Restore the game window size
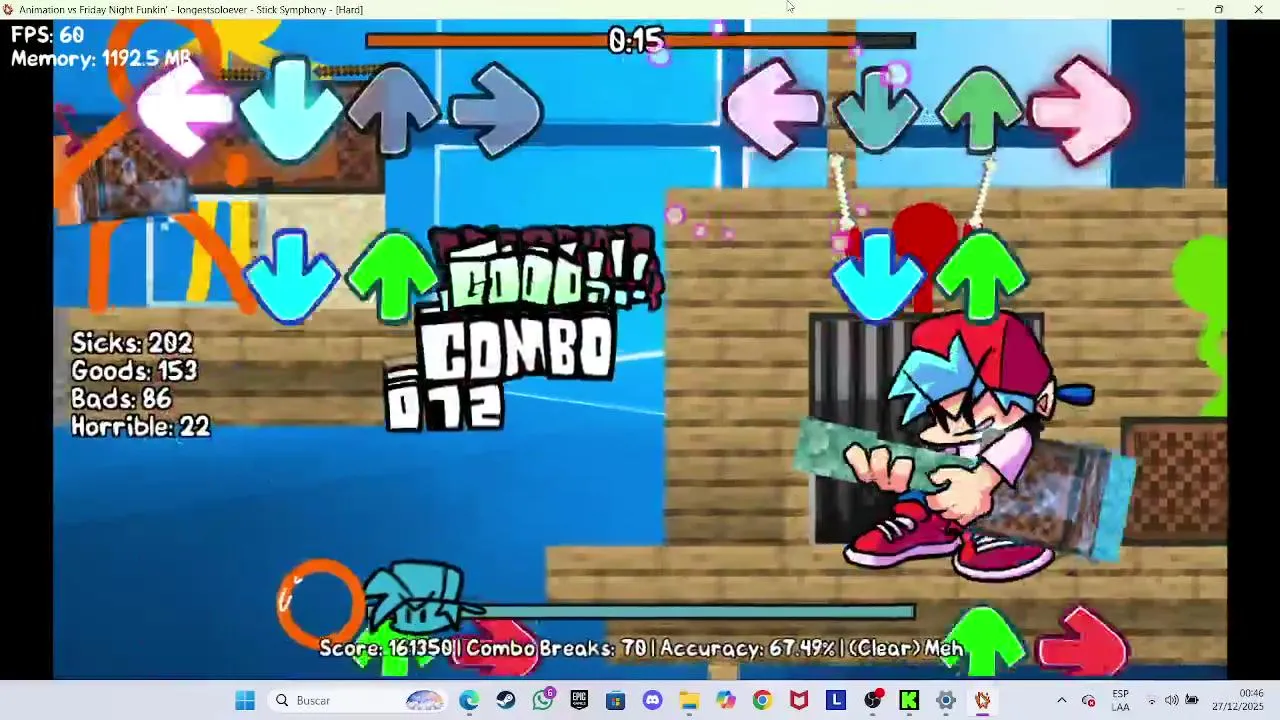 point(1218,9)
